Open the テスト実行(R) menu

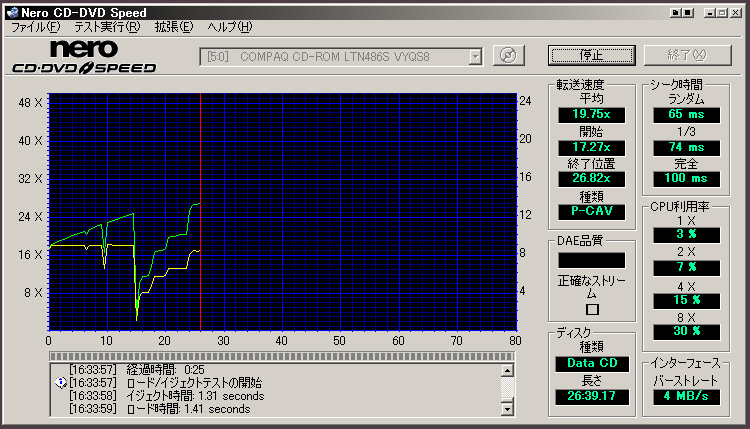(x=106, y=27)
